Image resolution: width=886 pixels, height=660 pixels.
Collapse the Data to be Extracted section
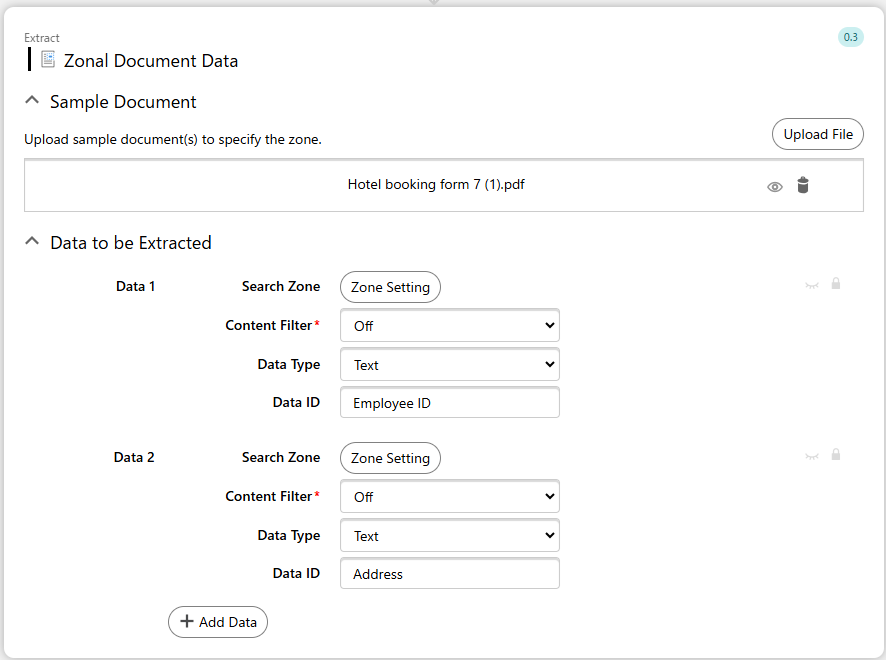(x=32, y=241)
